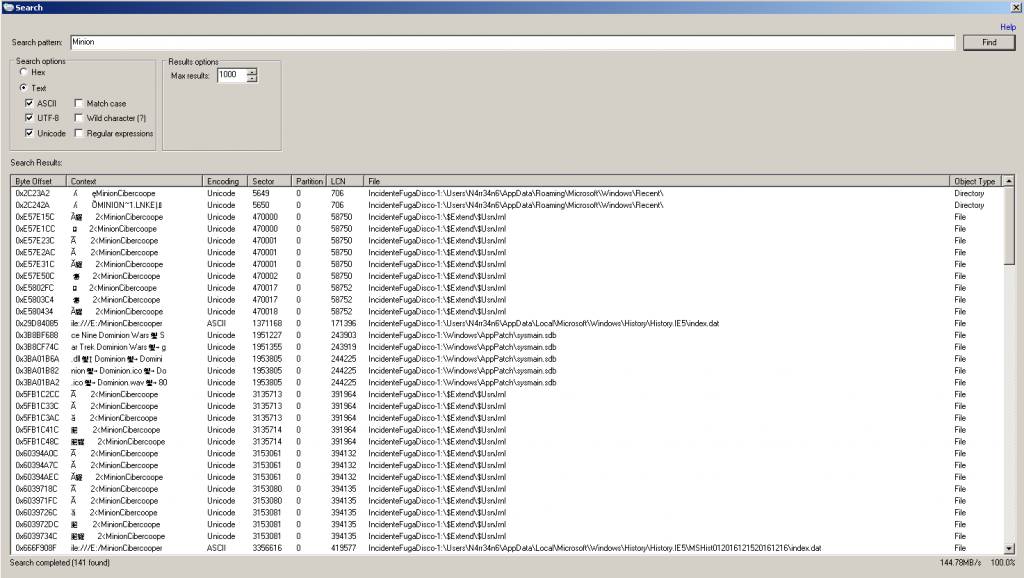The image size is (1024, 578).
Task: Select the Text search option
Action: (23, 88)
